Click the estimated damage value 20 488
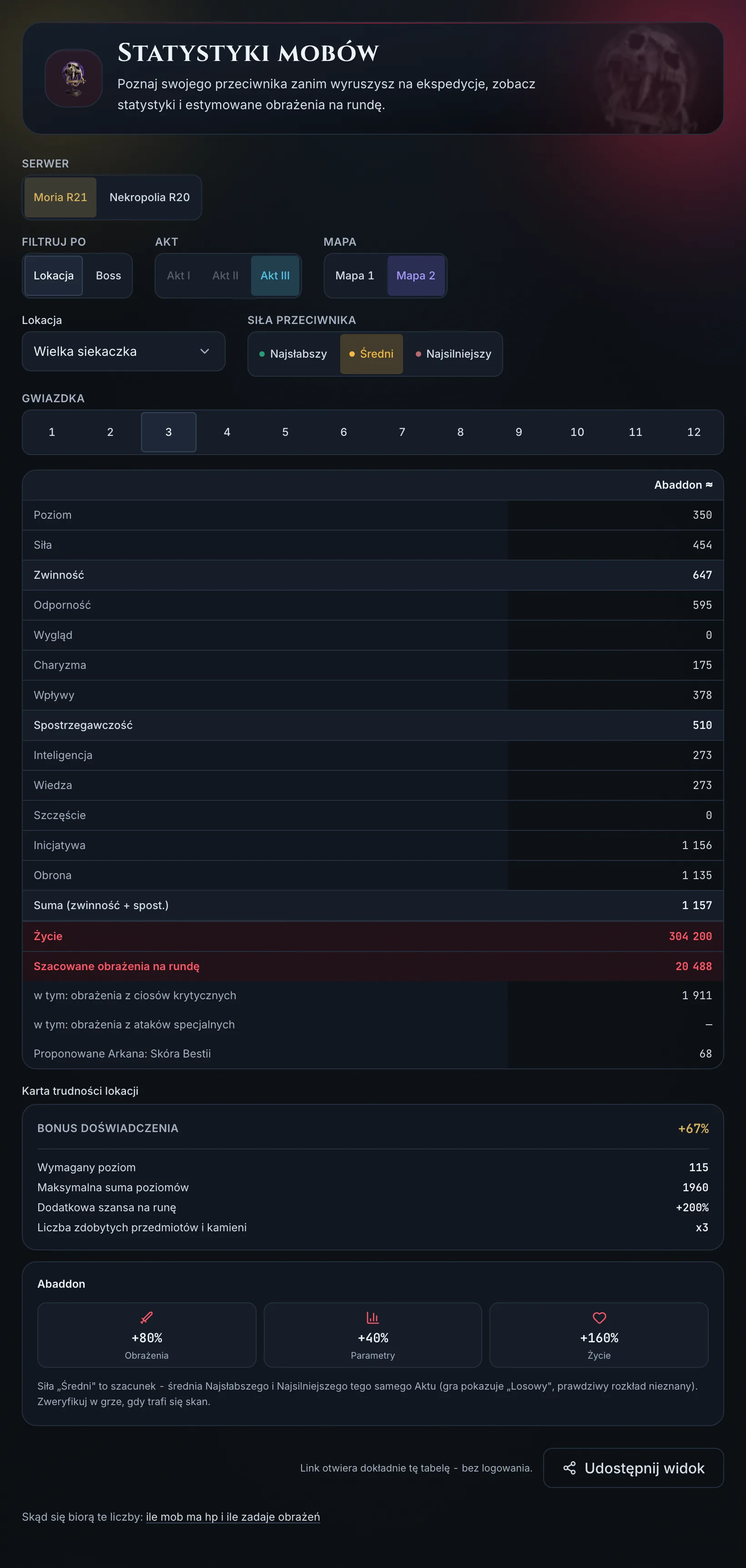Viewport: 746px width, 1568px height. point(694,966)
